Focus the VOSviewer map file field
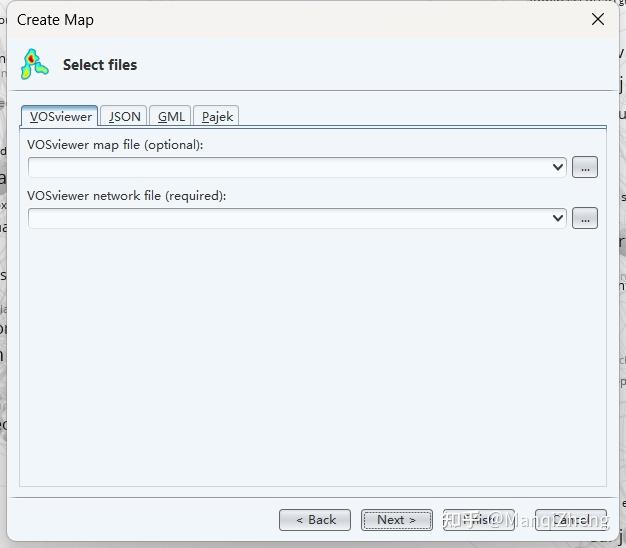 click(x=290, y=167)
